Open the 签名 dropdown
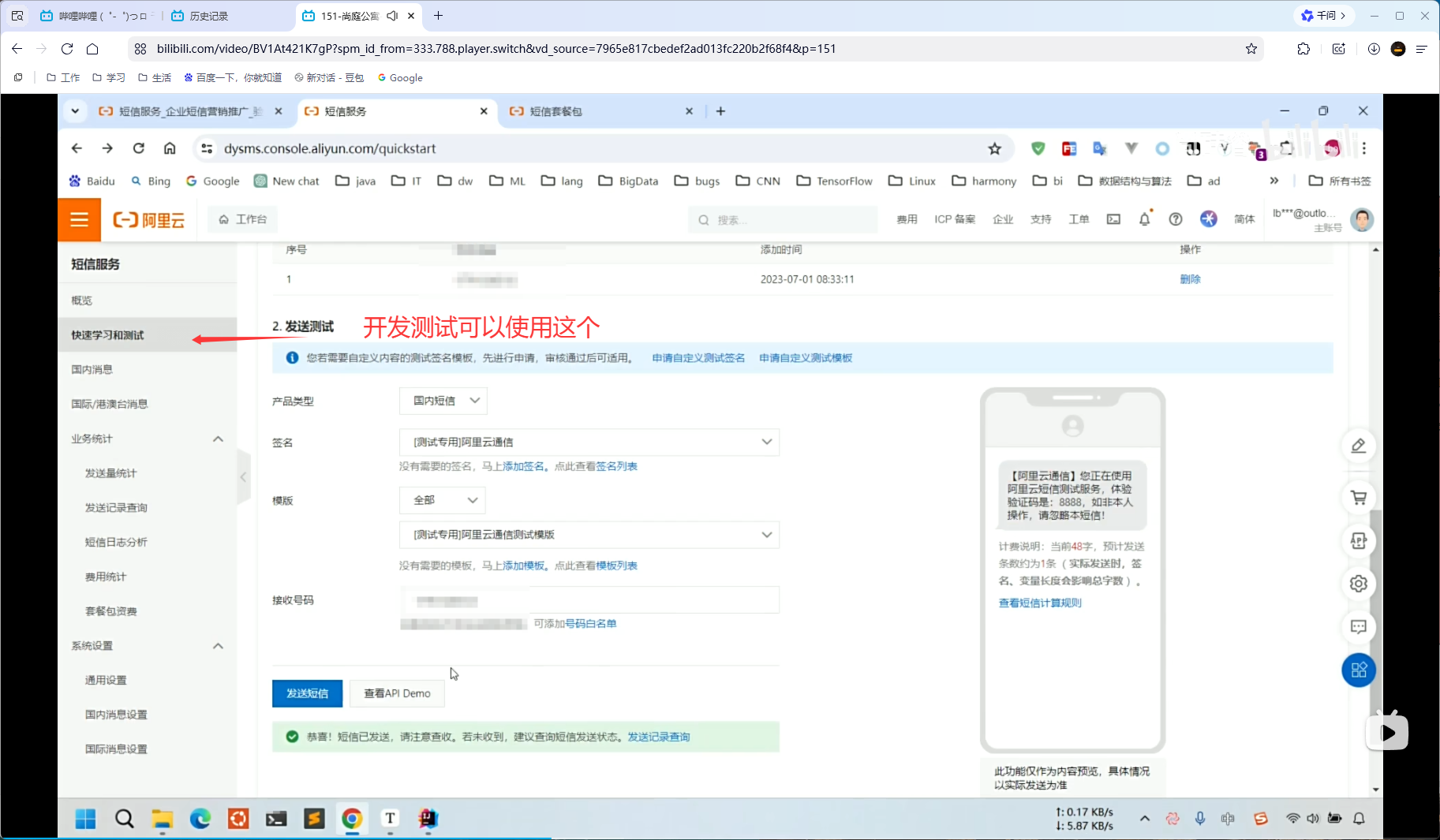The height and width of the screenshot is (840, 1440). tap(589, 442)
